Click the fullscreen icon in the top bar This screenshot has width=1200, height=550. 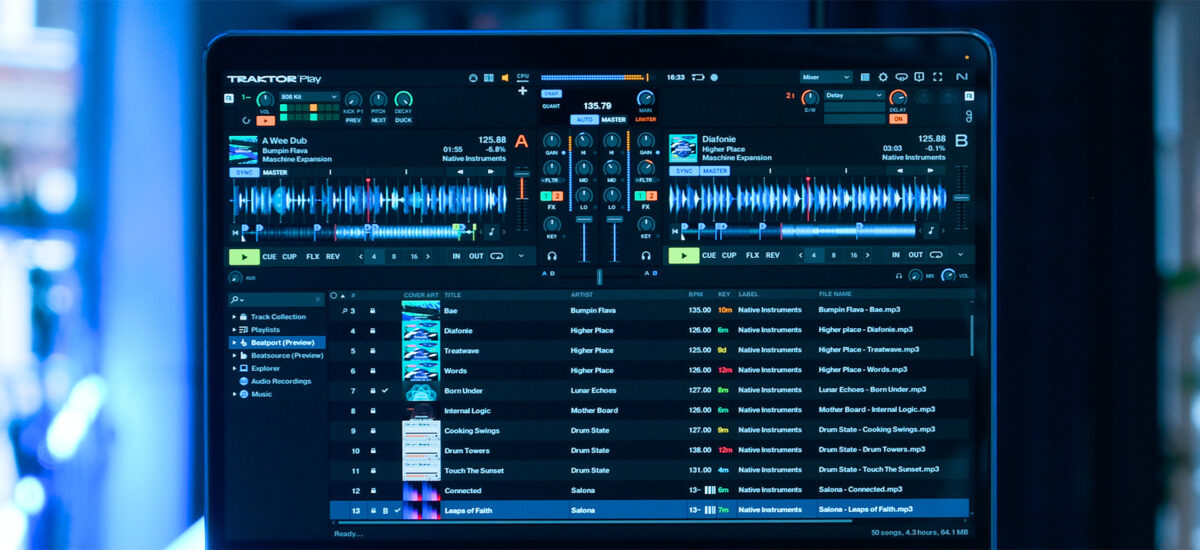[x=937, y=77]
